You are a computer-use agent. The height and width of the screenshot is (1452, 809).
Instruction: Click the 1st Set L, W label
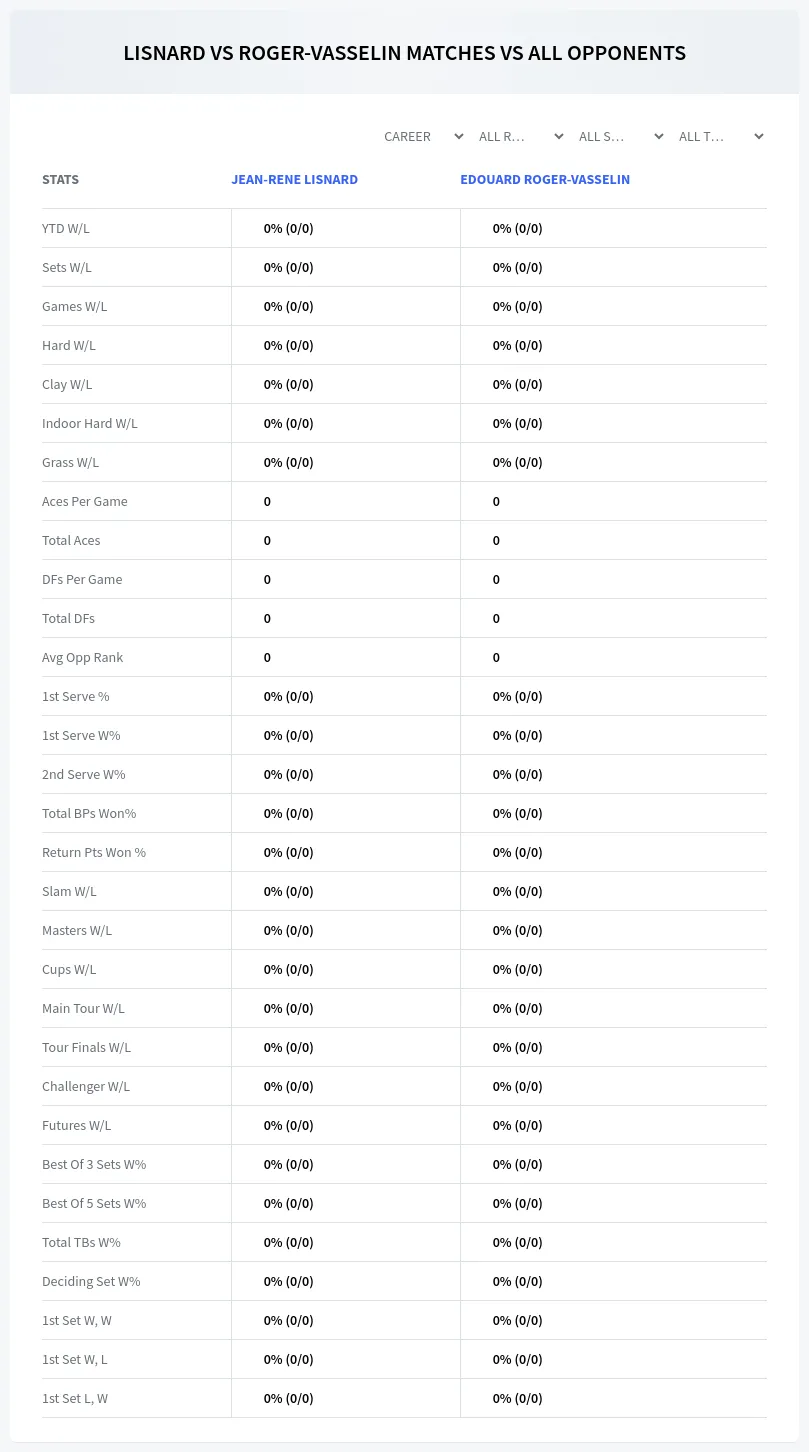[x=75, y=1398]
